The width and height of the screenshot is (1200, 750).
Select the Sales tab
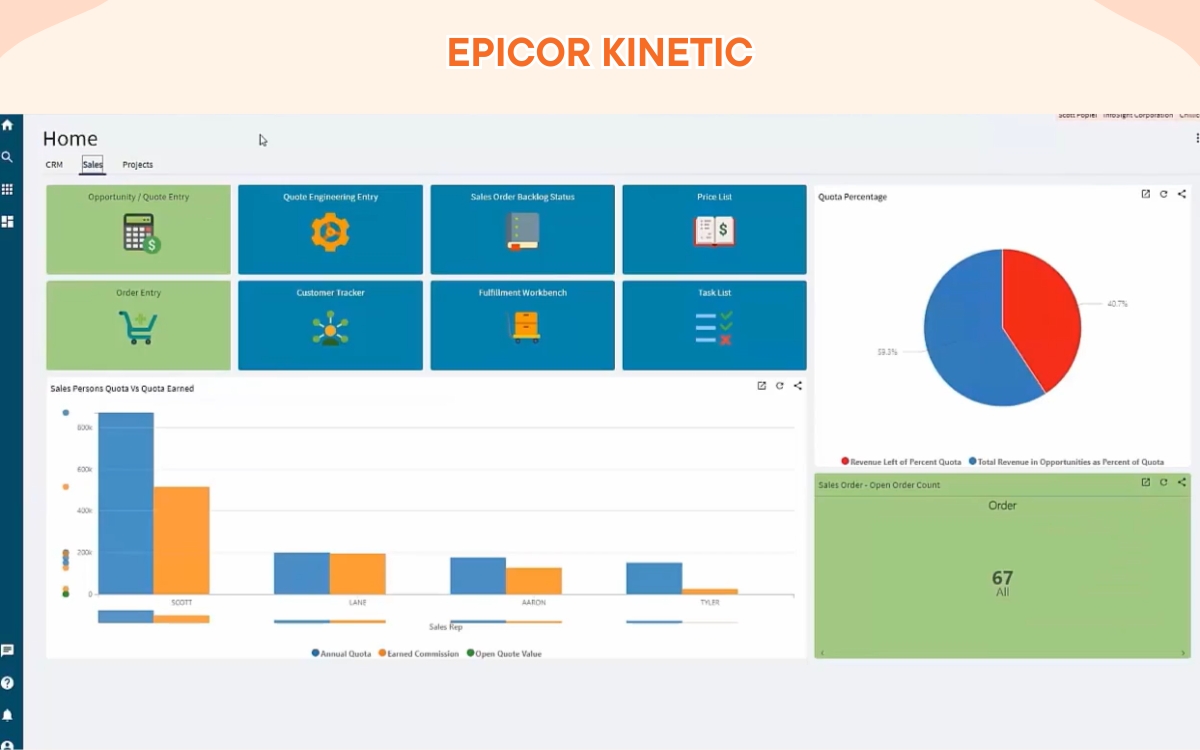pos(92,164)
